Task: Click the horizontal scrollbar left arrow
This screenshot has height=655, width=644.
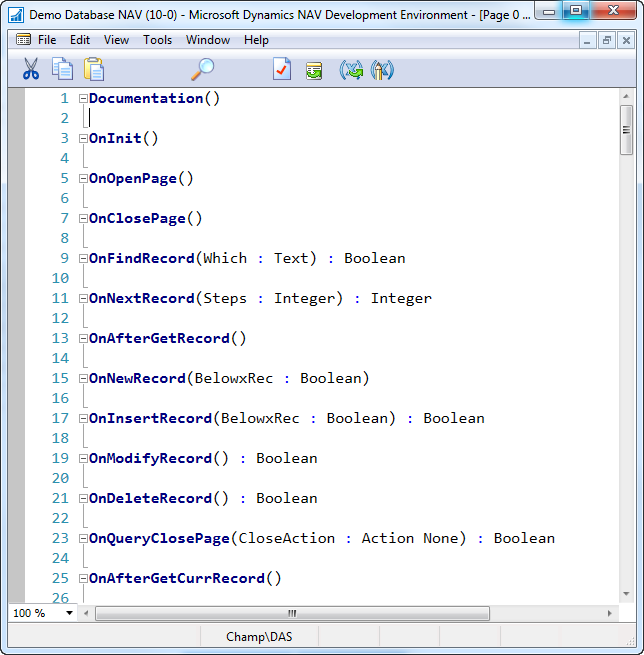Action: pyautogui.click(x=86, y=613)
